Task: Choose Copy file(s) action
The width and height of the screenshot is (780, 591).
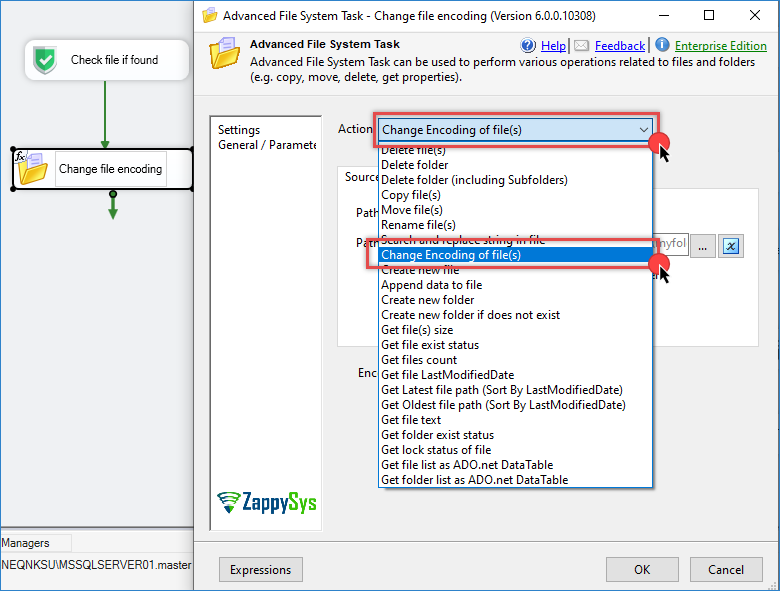Action: point(515,195)
